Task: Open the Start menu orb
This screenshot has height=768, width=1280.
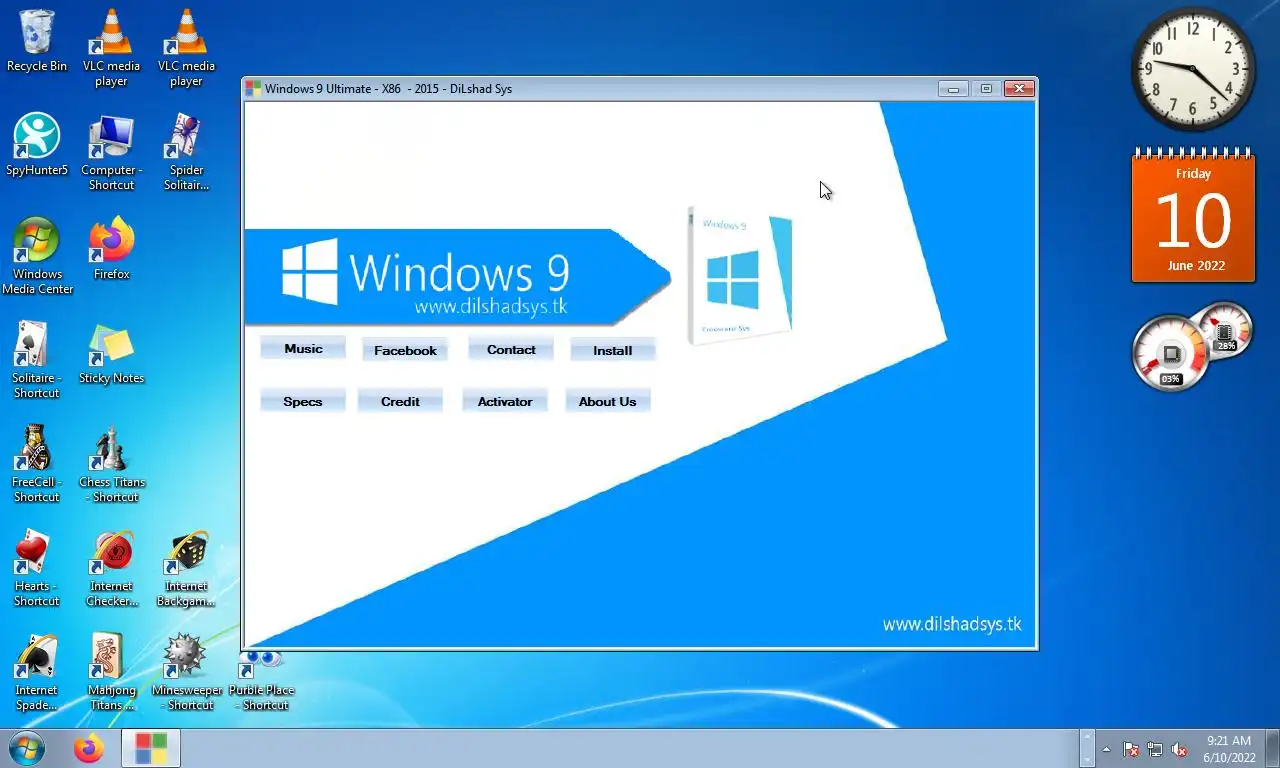Action: [x=27, y=748]
